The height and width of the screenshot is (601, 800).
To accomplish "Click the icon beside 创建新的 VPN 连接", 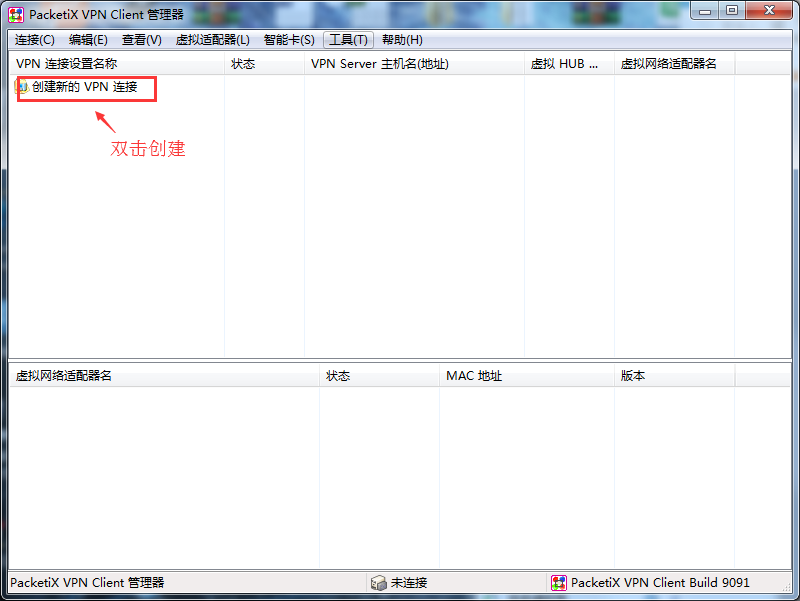I will 22,87.
